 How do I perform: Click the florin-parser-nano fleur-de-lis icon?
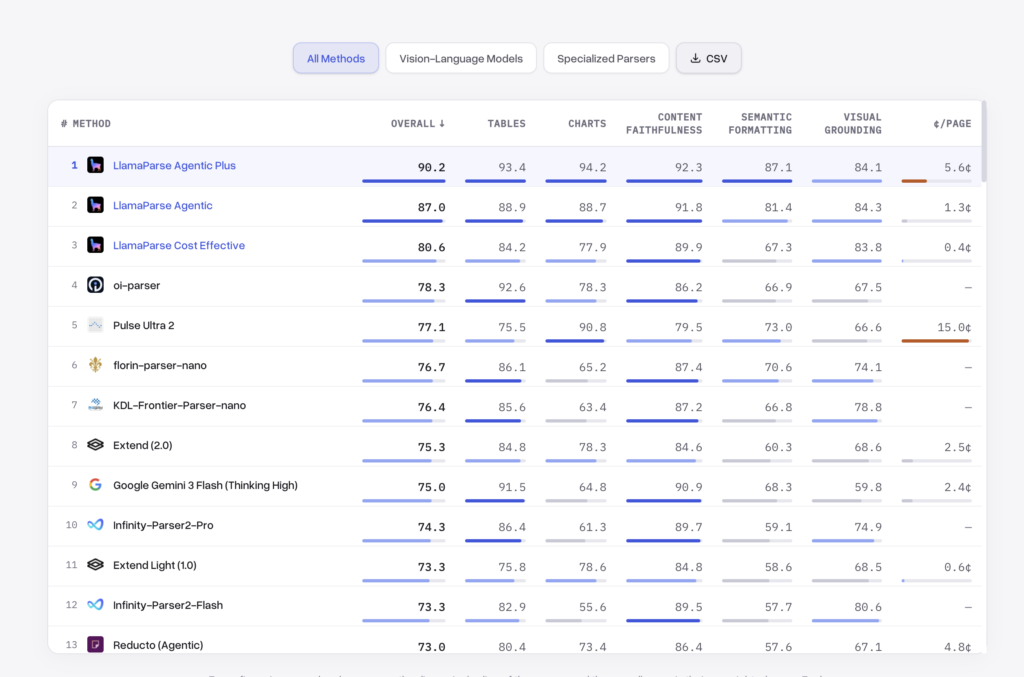tap(95, 365)
